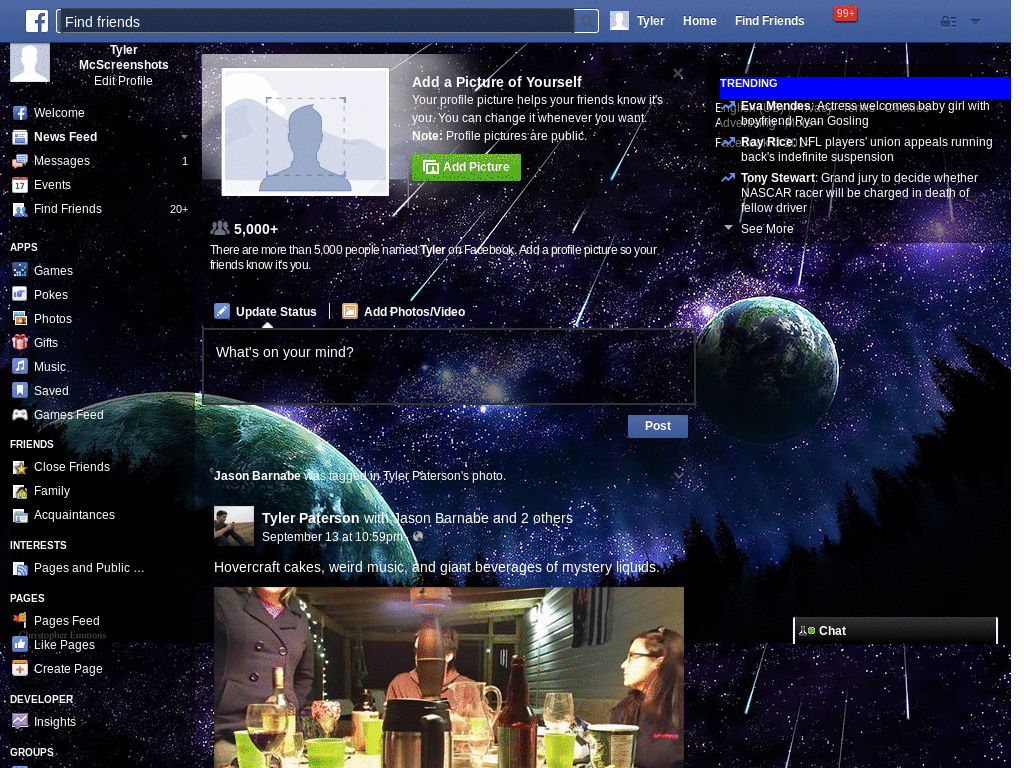Viewport: 1024px width, 768px height.
Task: Click the green Add Picture button
Action: click(466, 167)
